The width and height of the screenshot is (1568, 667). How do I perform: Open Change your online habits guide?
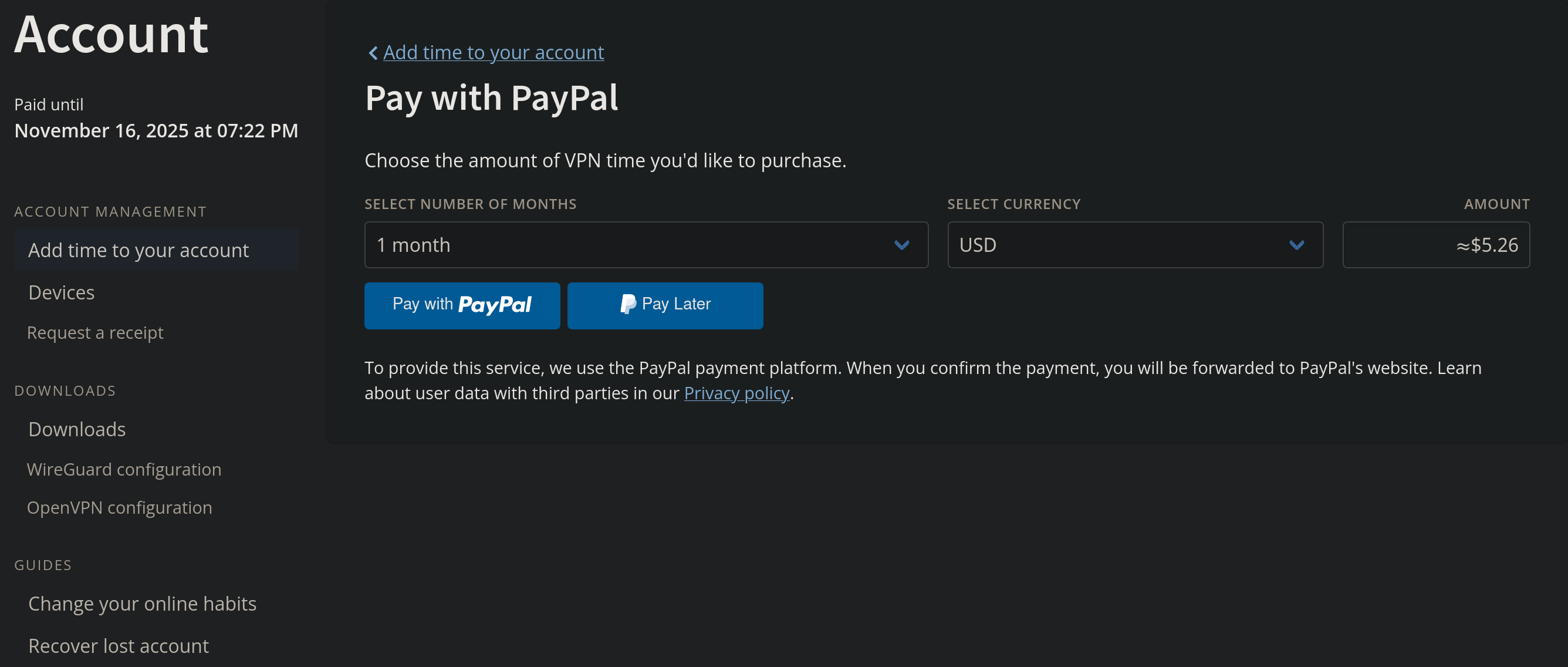coord(143,604)
